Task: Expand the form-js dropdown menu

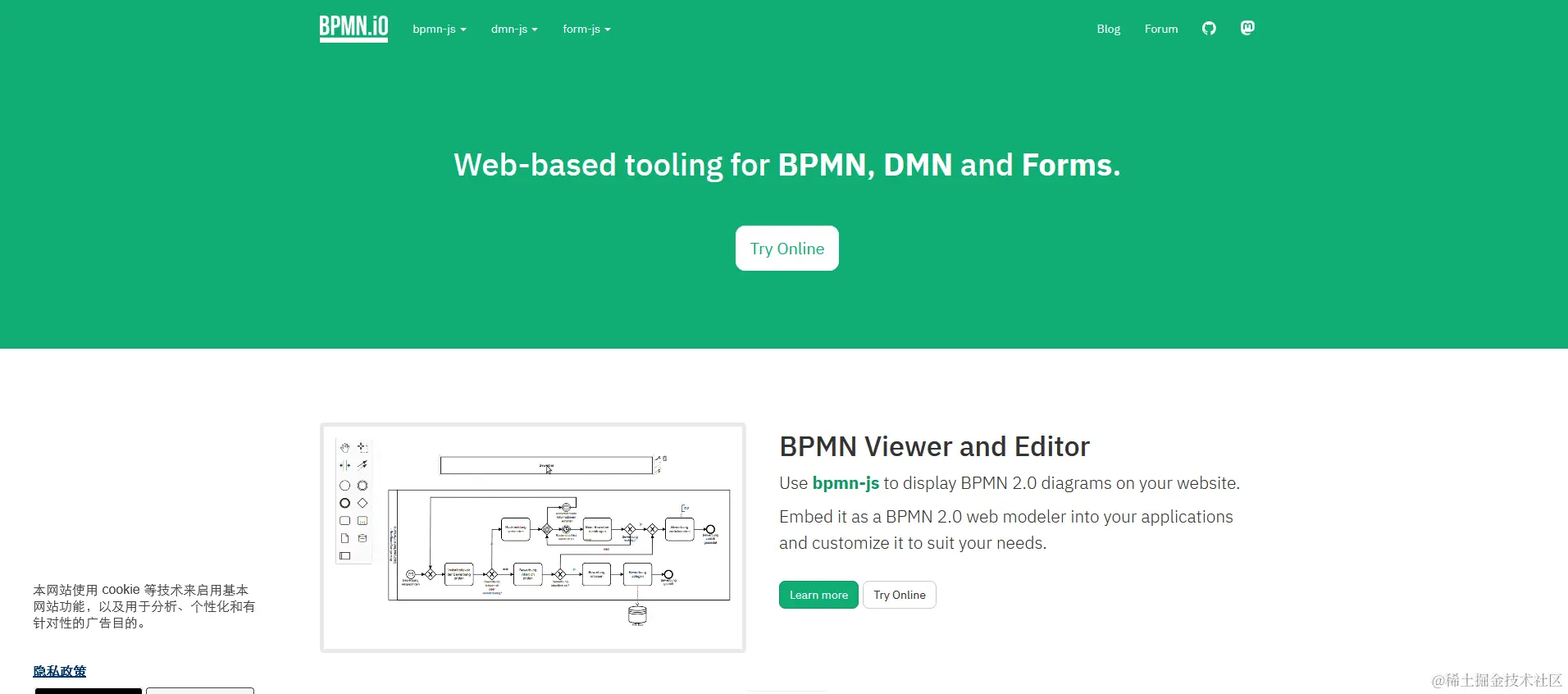Action: click(x=586, y=29)
